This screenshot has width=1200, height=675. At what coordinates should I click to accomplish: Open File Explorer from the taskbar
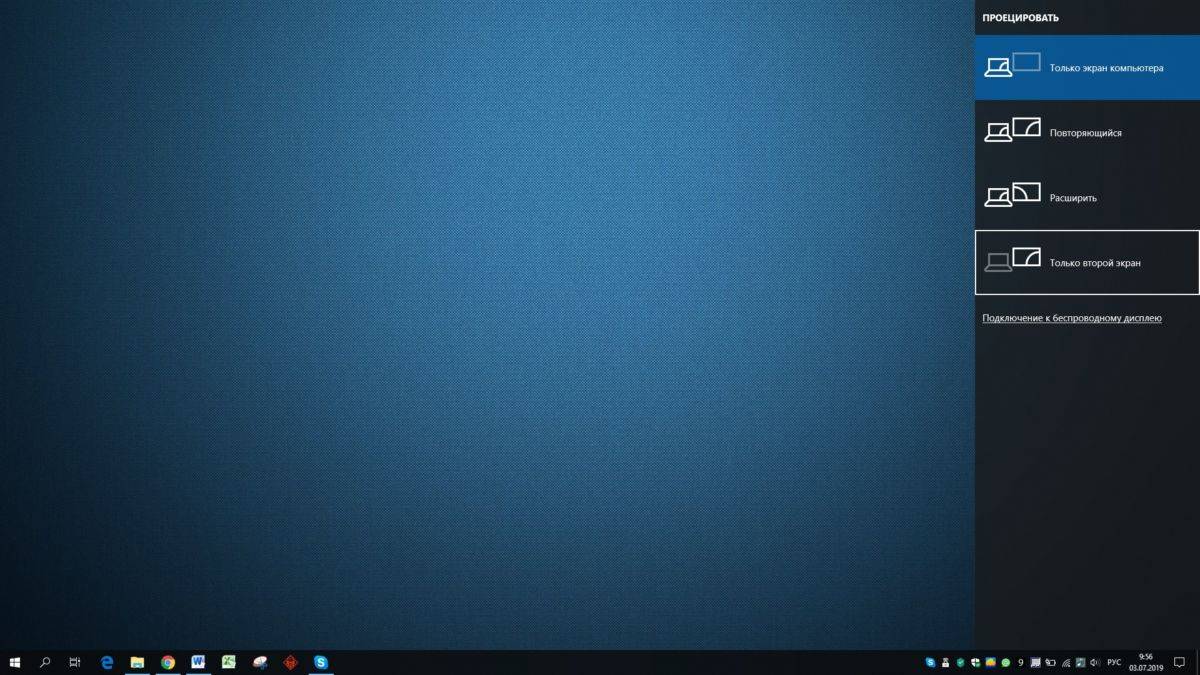pos(137,662)
